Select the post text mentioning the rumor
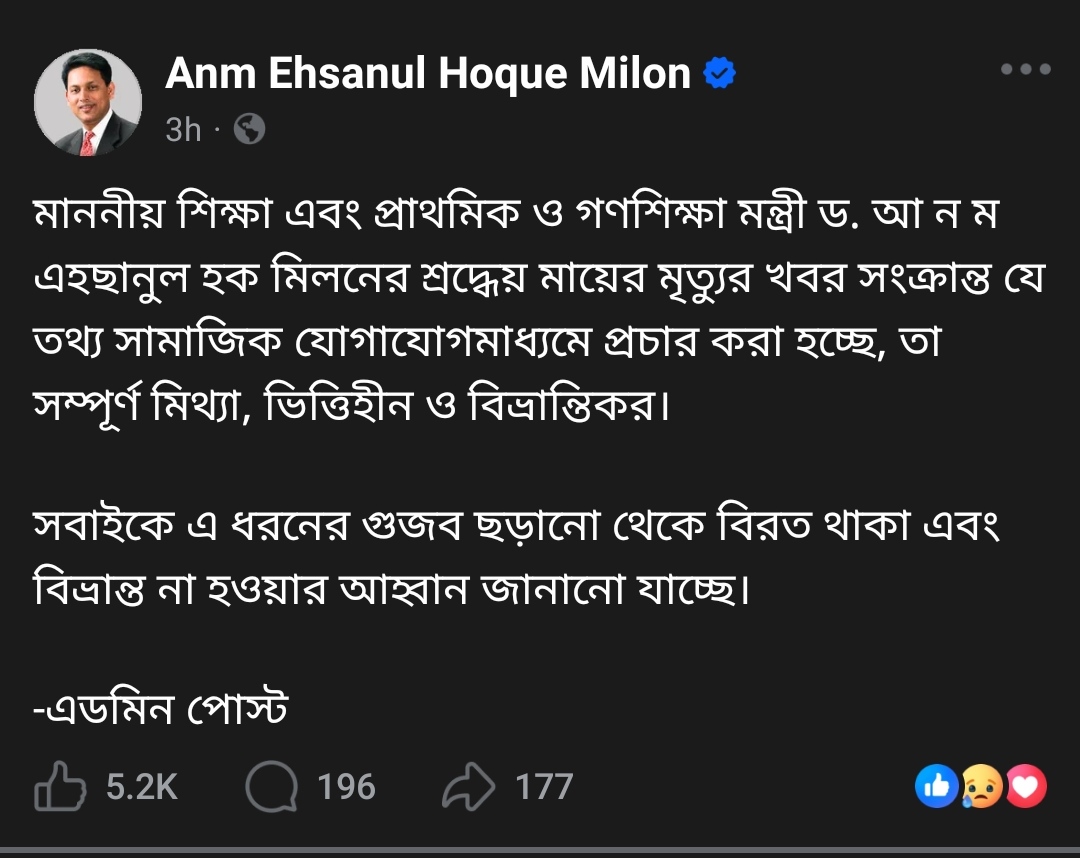This screenshot has width=1080, height=858. 500,300
